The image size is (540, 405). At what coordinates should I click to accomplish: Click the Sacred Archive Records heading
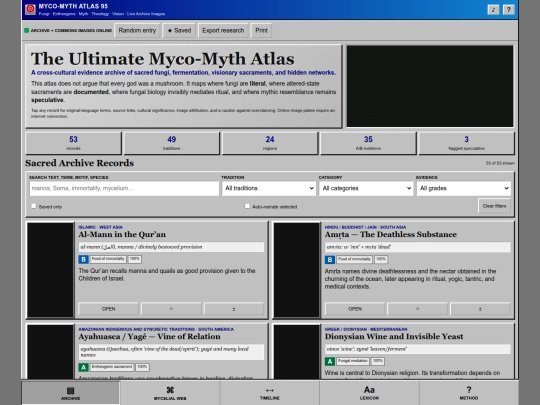(80, 163)
